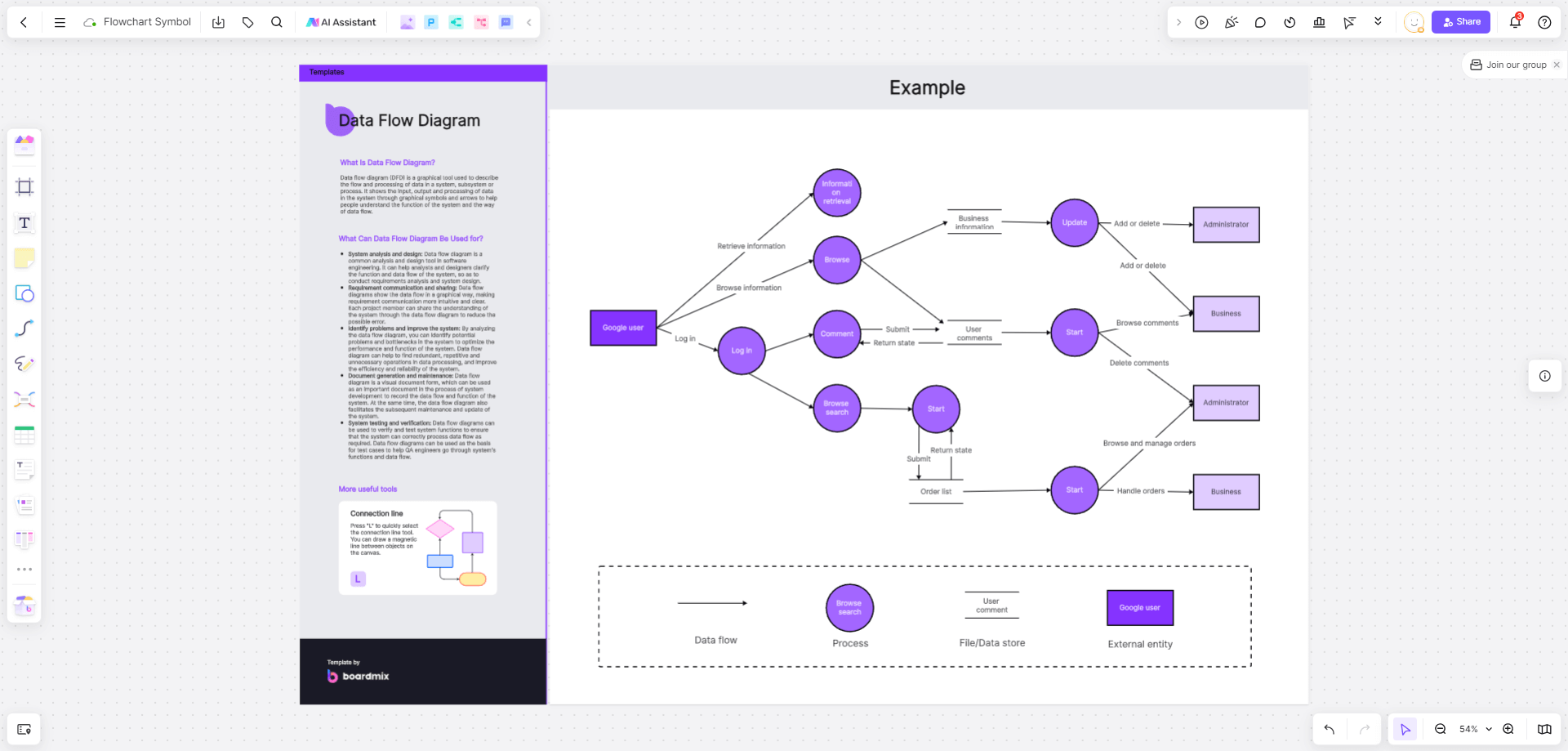This screenshot has height=751, width=1568.
Task: Select the Text tool
Action: (x=24, y=223)
